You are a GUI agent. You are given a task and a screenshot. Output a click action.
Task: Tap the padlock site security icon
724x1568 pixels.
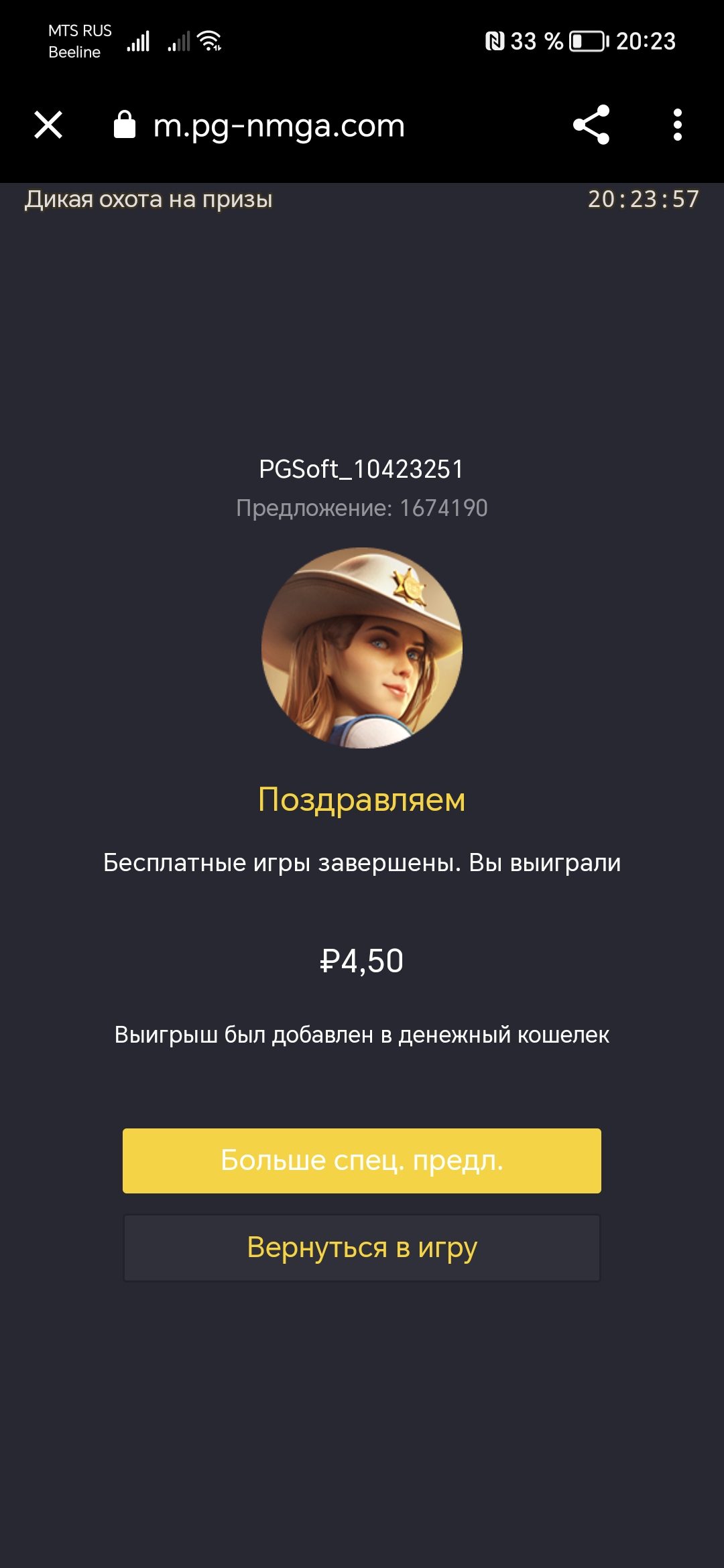(125, 125)
